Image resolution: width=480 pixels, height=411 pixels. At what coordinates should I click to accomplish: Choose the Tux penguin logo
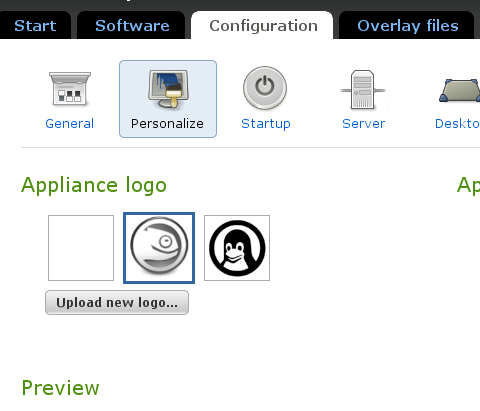coord(237,248)
